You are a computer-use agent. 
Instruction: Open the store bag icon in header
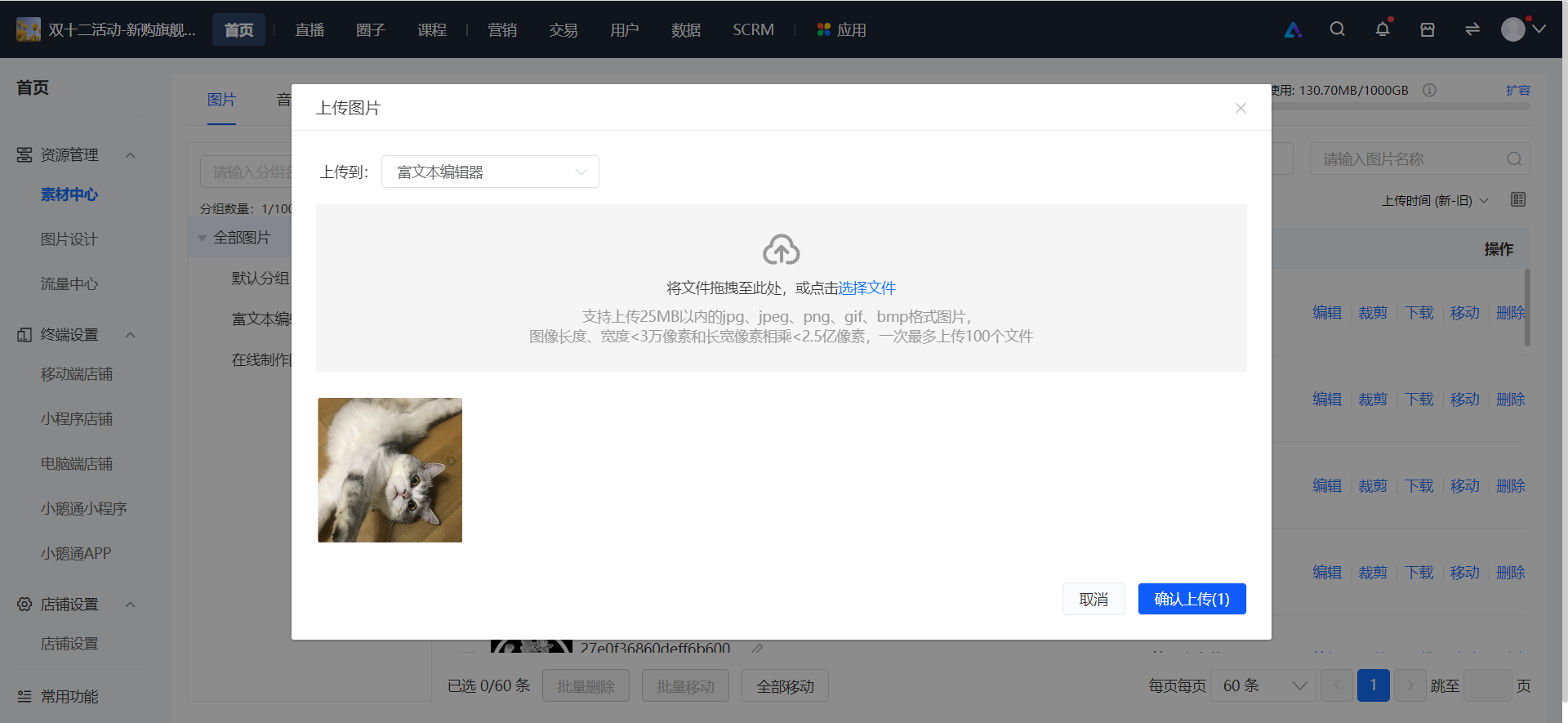point(1428,29)
